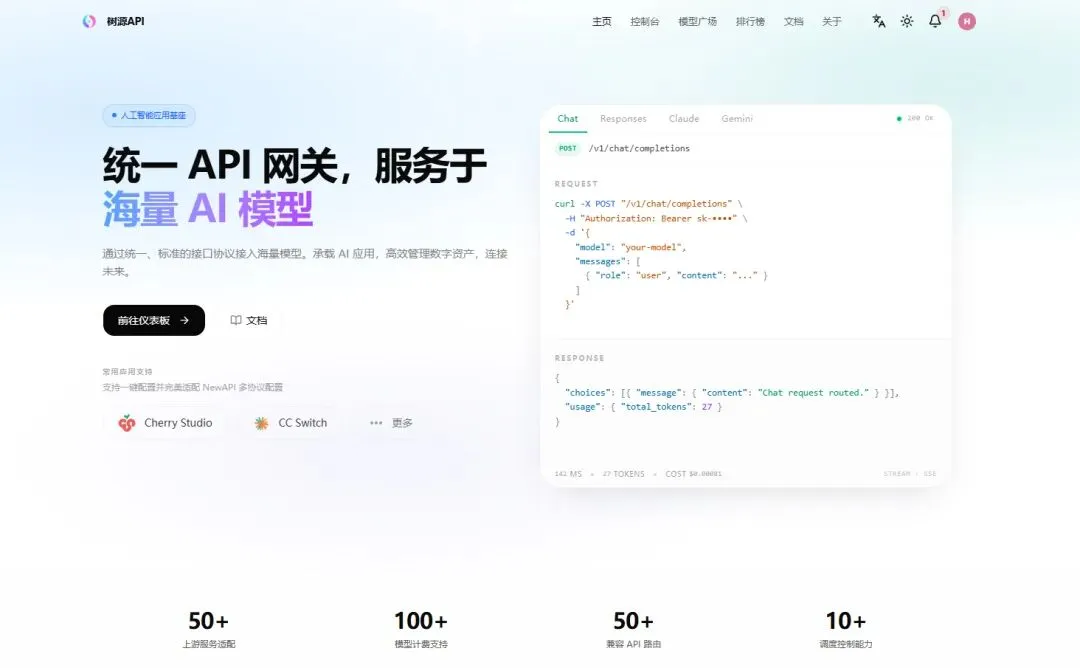Click the CC Switch app icon
Screen dimensions: 1080x668
point(261,423)
